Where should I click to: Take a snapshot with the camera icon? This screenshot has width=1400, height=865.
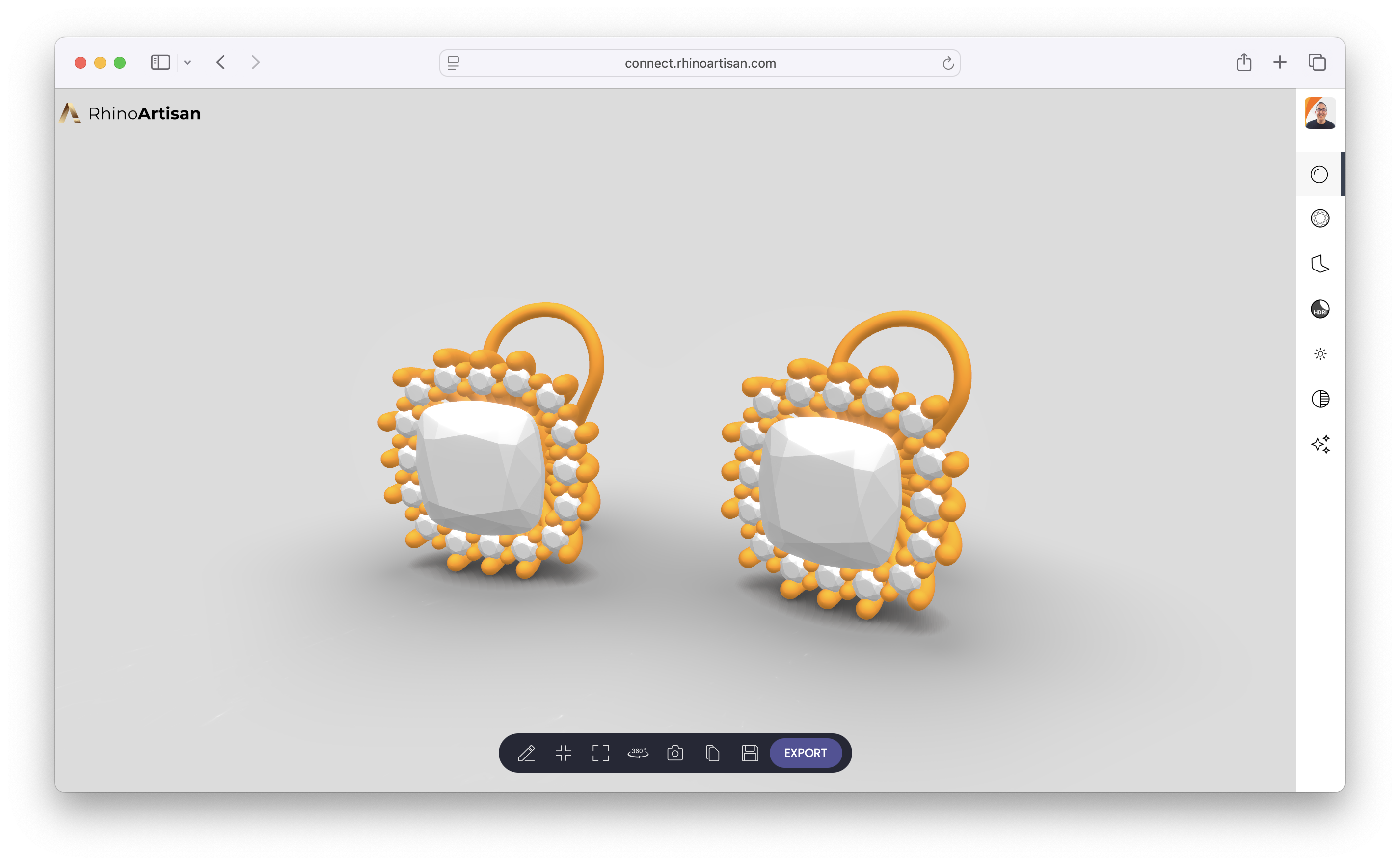point(675,753)
